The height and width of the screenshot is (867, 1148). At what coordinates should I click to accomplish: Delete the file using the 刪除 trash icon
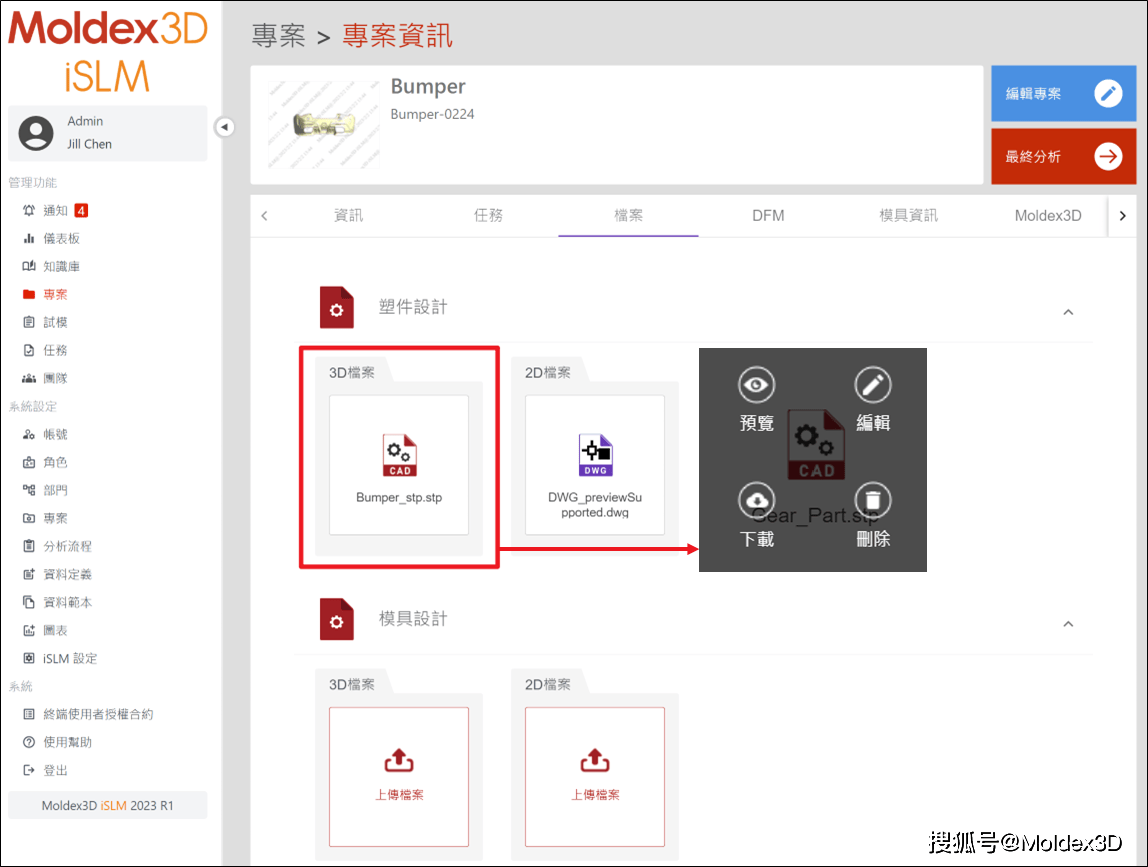[x=873, y=500]
